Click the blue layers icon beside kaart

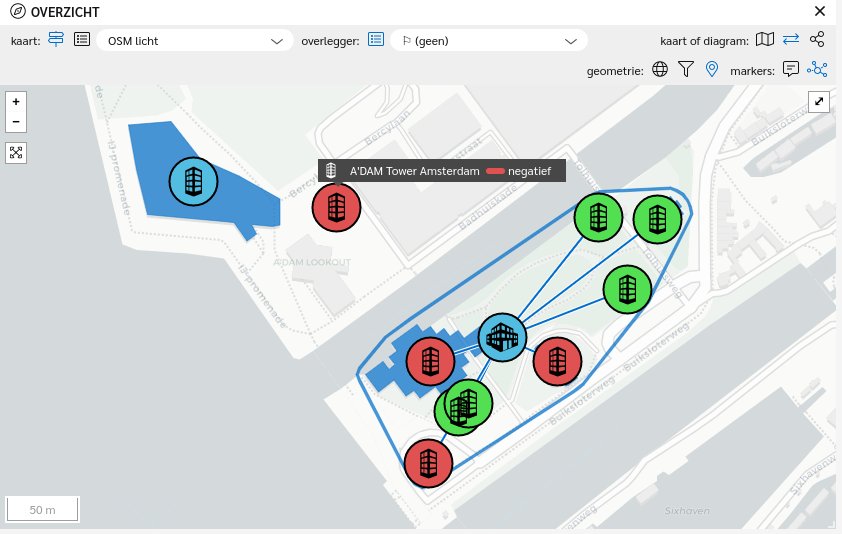[x=56, y=40]
